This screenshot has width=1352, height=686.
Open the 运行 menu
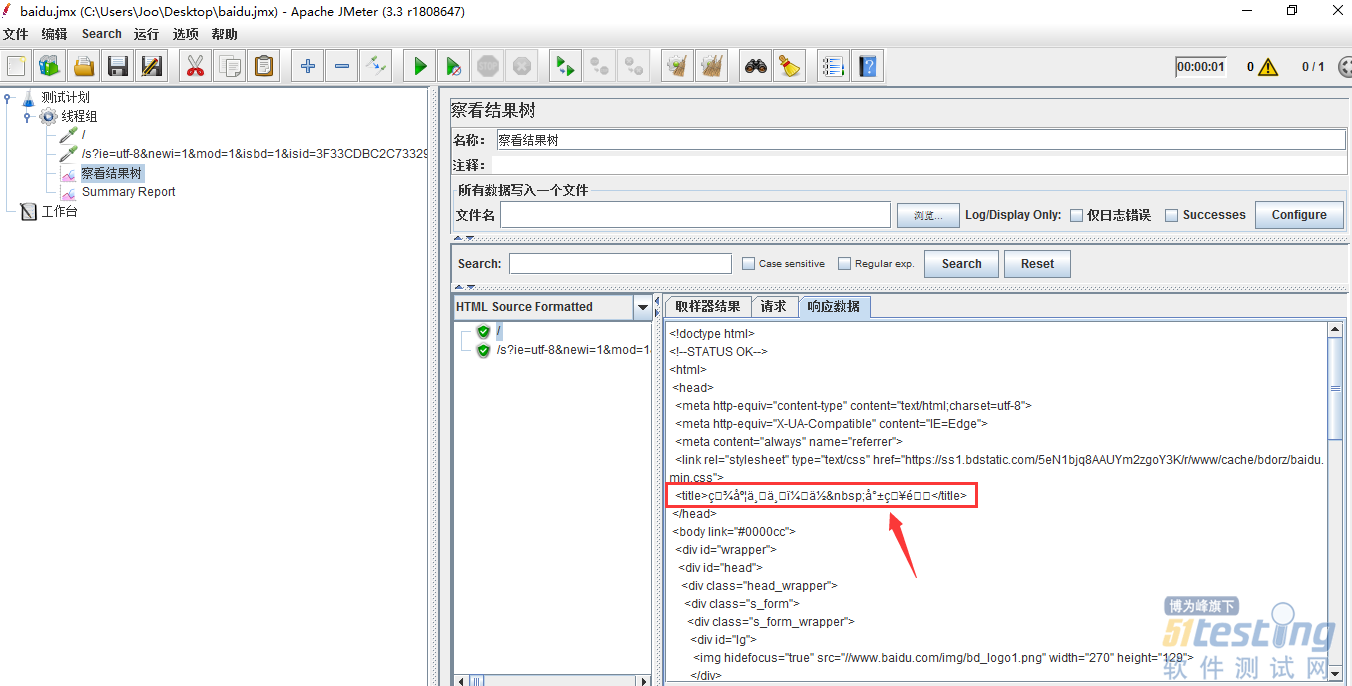coord(147,34)
